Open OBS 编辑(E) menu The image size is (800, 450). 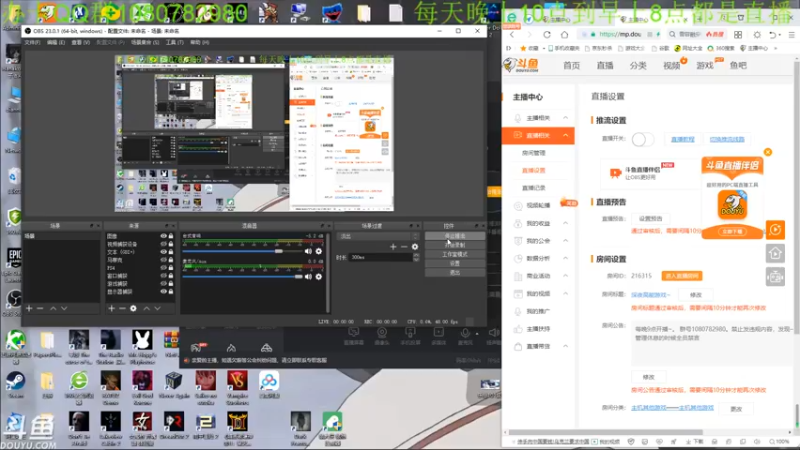pos(56,42)
